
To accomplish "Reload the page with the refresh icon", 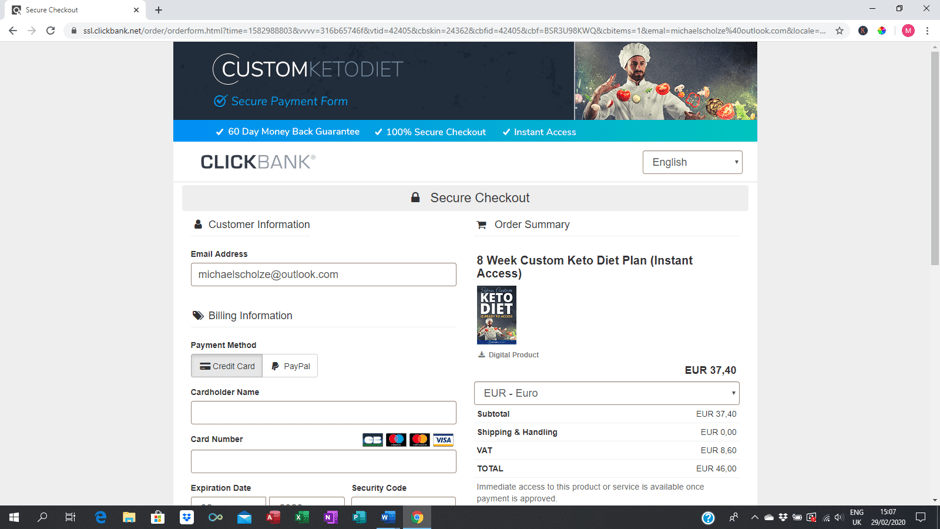I will [x=50, y=31].
